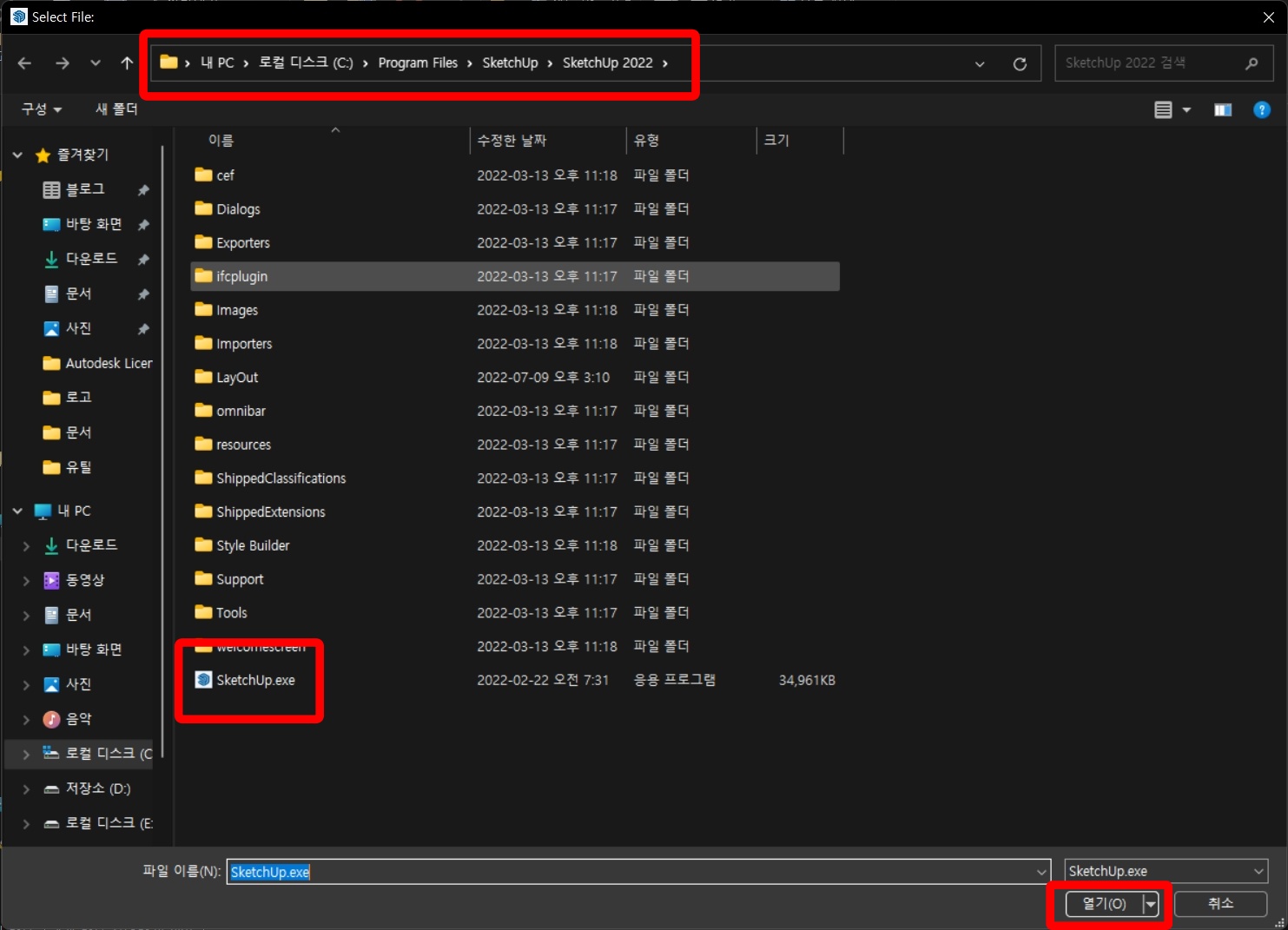Open Autodesk Licer folder in sidebar

point(97,363)
